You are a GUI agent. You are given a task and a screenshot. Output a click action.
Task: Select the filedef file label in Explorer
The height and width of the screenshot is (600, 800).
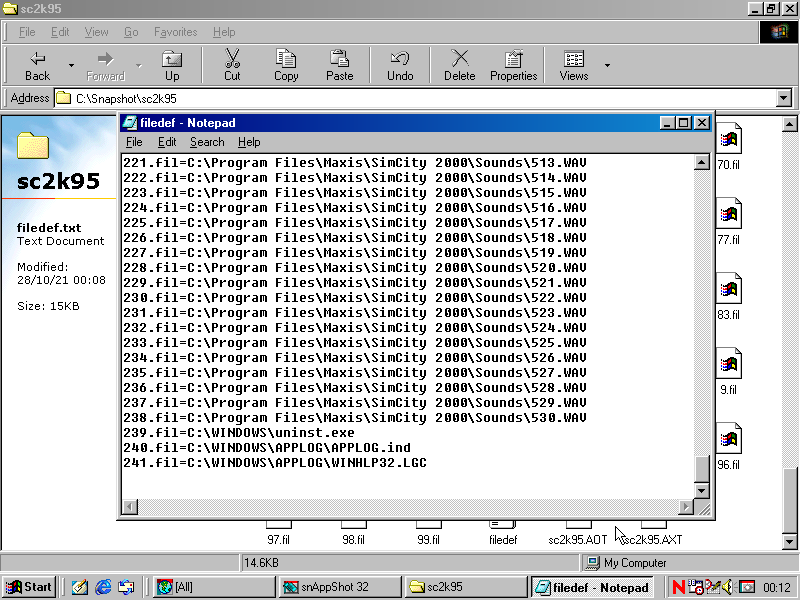point(503,540)
